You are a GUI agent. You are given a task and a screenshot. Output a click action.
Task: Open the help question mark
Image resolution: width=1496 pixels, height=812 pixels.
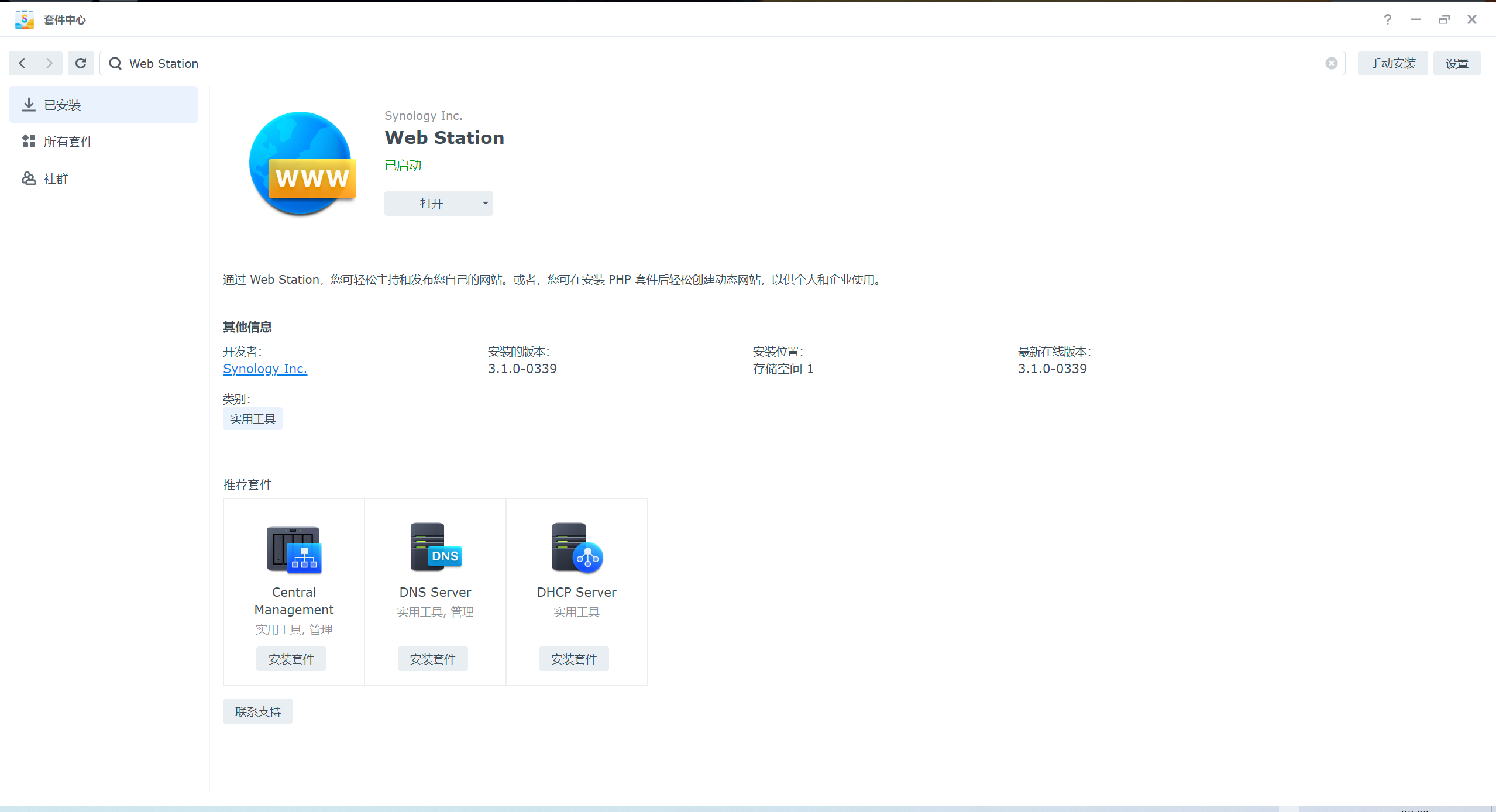coord(1387,19)
